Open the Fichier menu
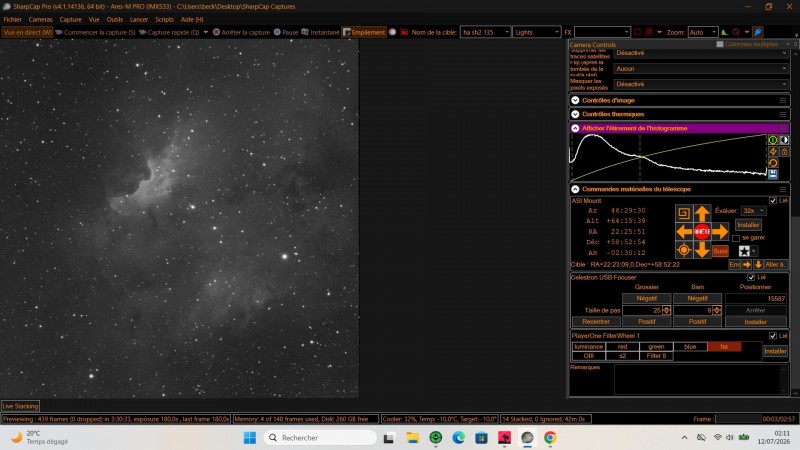Screen dimensions: 800x450 (12, 19)
